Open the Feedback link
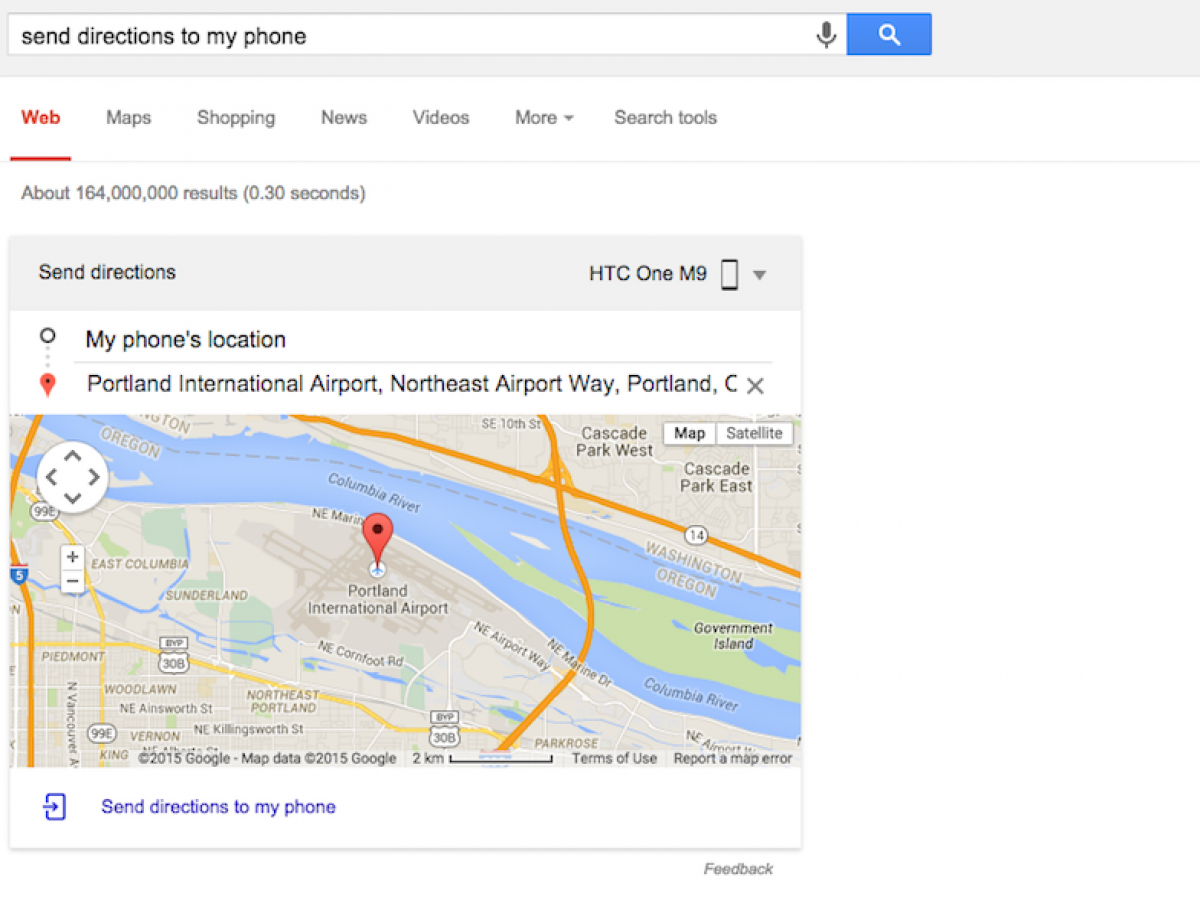This screenshot has height=900, width=1200. click(738, 869)
